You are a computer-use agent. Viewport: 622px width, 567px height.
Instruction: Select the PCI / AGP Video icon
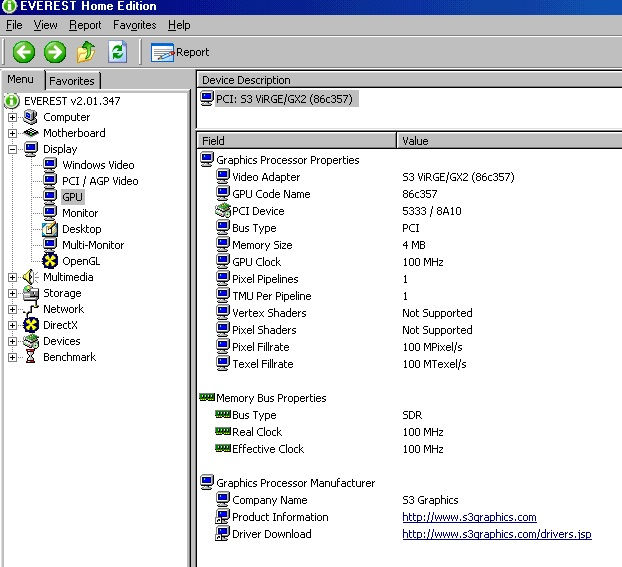click(50, 181)
